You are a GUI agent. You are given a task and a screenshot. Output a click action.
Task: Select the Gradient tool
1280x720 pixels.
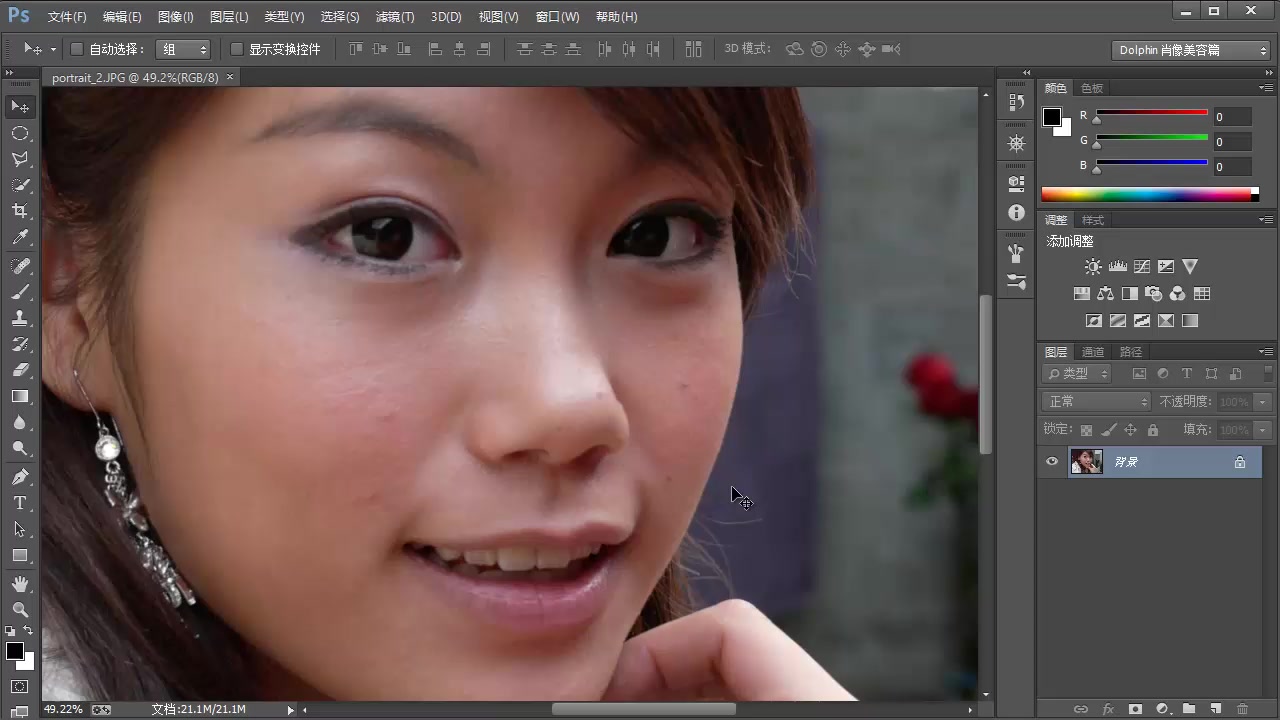pyautogui.click(x=20, y=396)
